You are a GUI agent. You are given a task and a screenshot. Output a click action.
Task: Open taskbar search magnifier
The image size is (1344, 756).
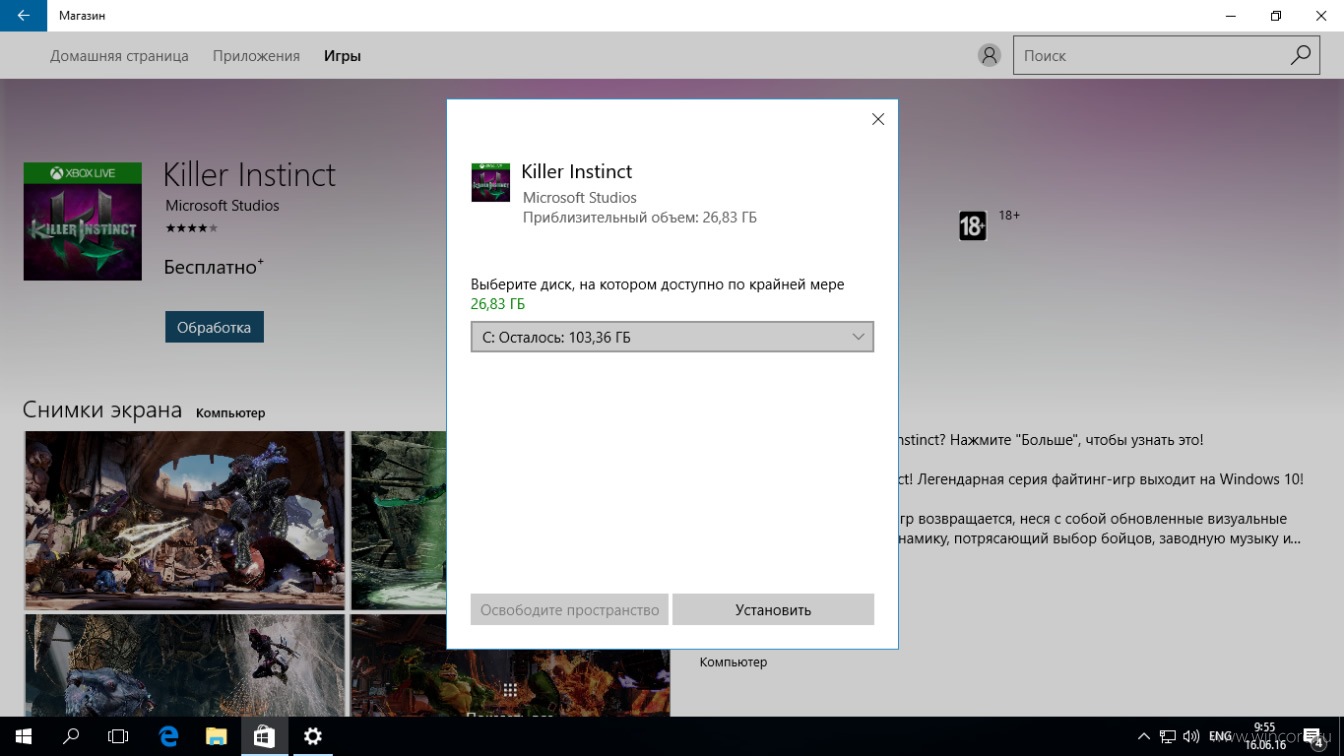(71, 737)
